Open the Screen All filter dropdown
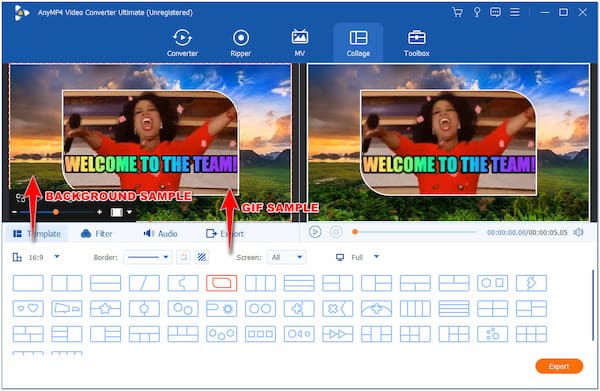 287,257
